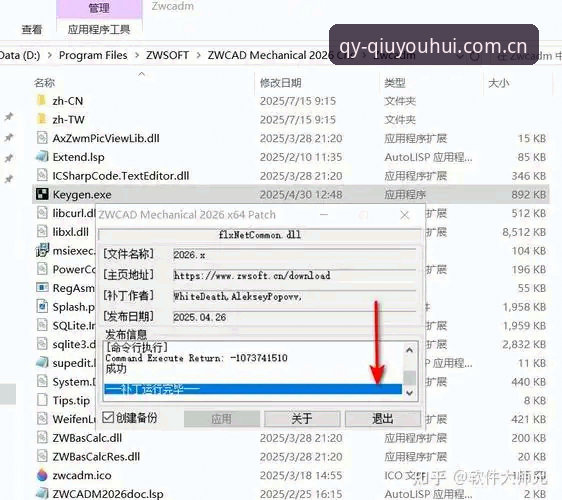Click the 关于 button in patch dialog
This screenshot has height=500, width=562.
pyautogui.click(x=302, y=419)
